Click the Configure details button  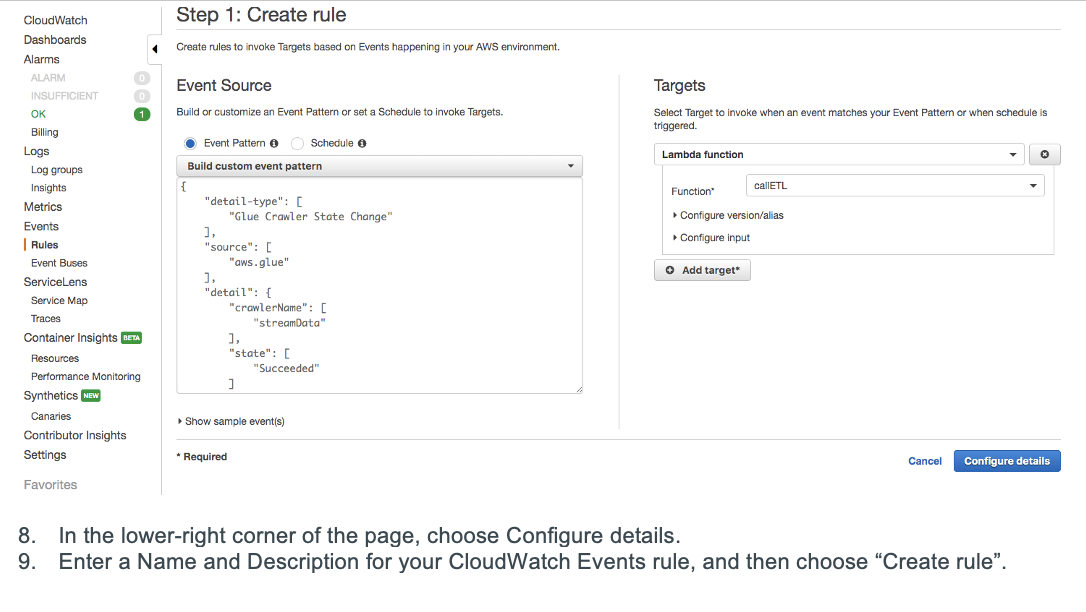(1006, 461)
